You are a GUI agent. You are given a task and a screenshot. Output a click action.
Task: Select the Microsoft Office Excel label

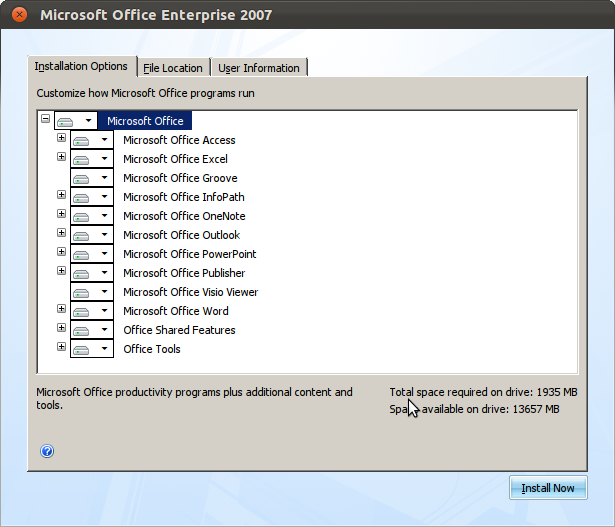175,159
